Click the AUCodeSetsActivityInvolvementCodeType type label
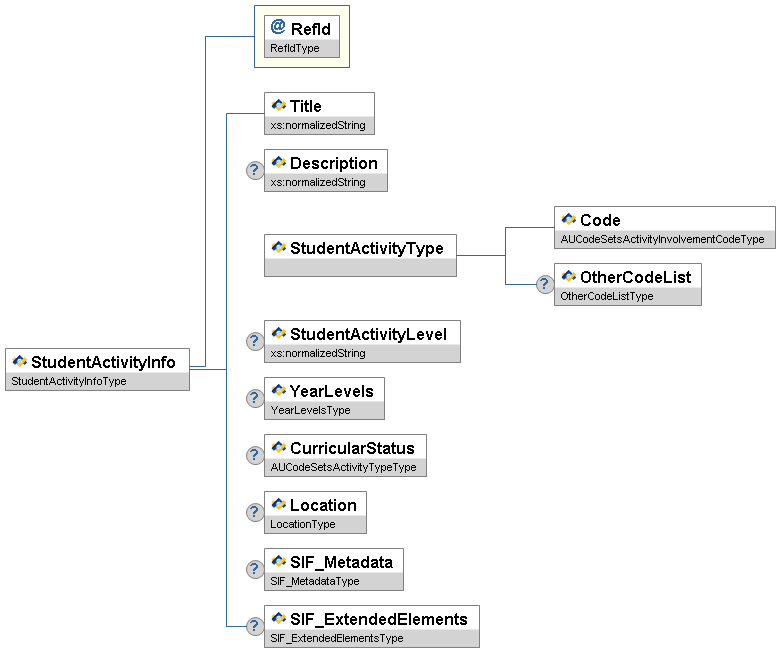This screenshot has width=780, height=652. (x=664, y=240)
